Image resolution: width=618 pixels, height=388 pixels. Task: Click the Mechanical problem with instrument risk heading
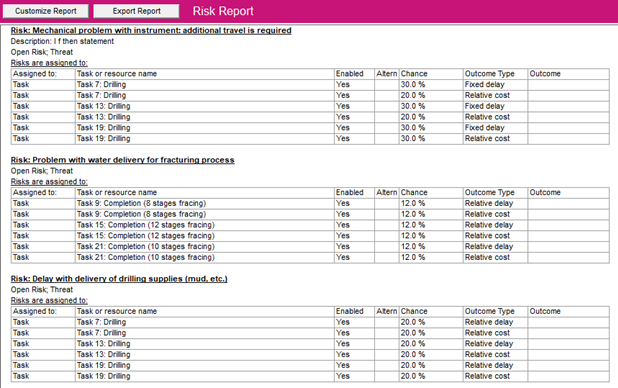point(151,30)
